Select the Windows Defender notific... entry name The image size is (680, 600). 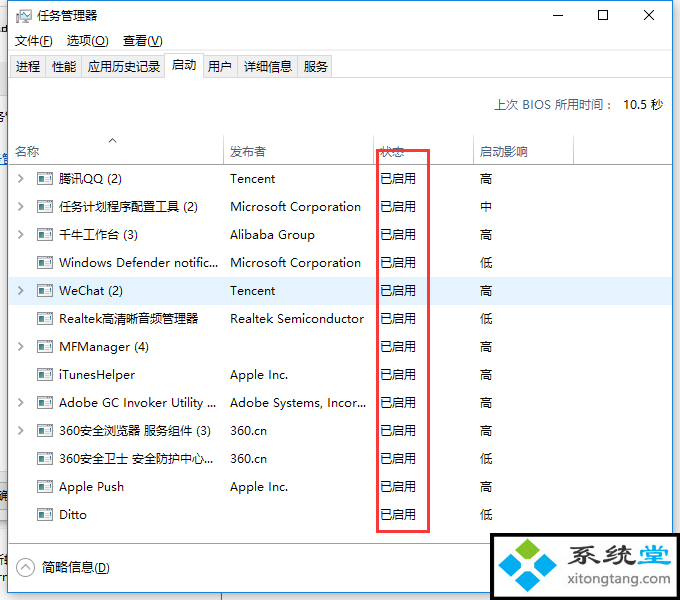(138, 263)
